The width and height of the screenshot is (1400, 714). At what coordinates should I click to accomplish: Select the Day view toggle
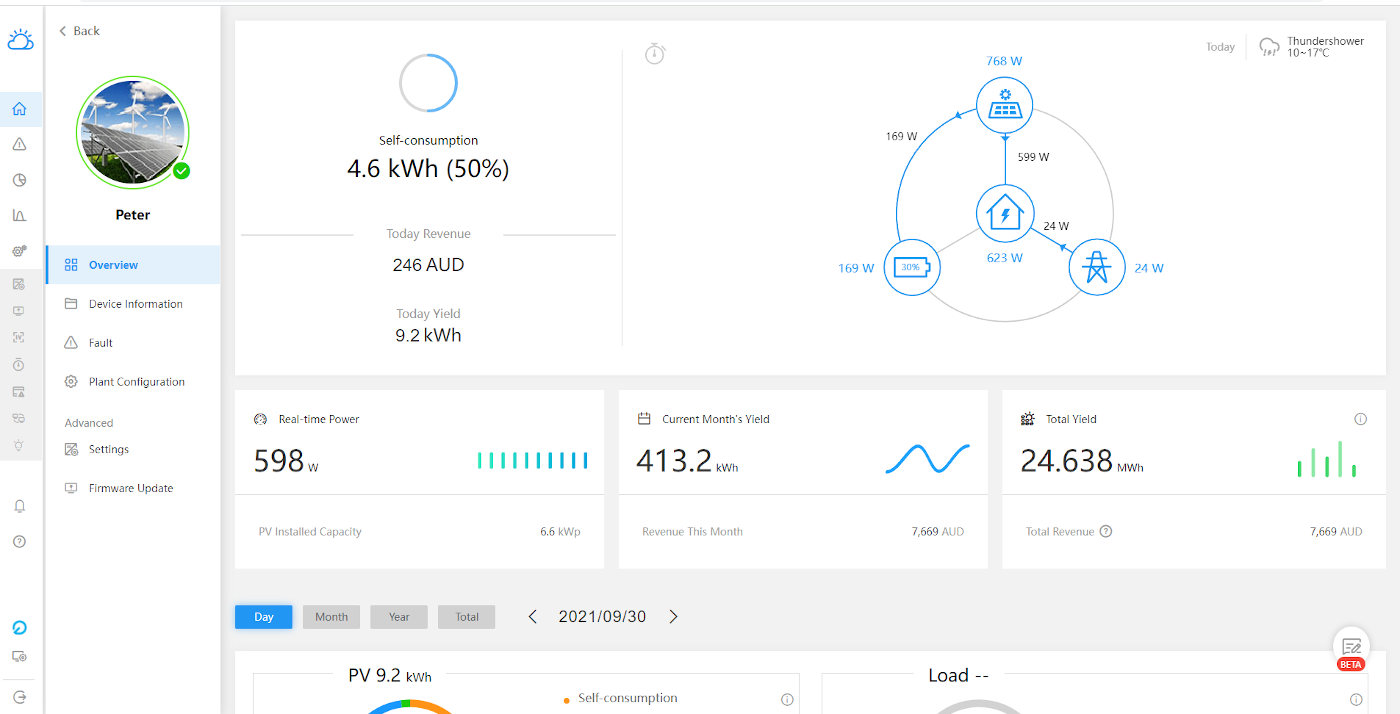263,617
